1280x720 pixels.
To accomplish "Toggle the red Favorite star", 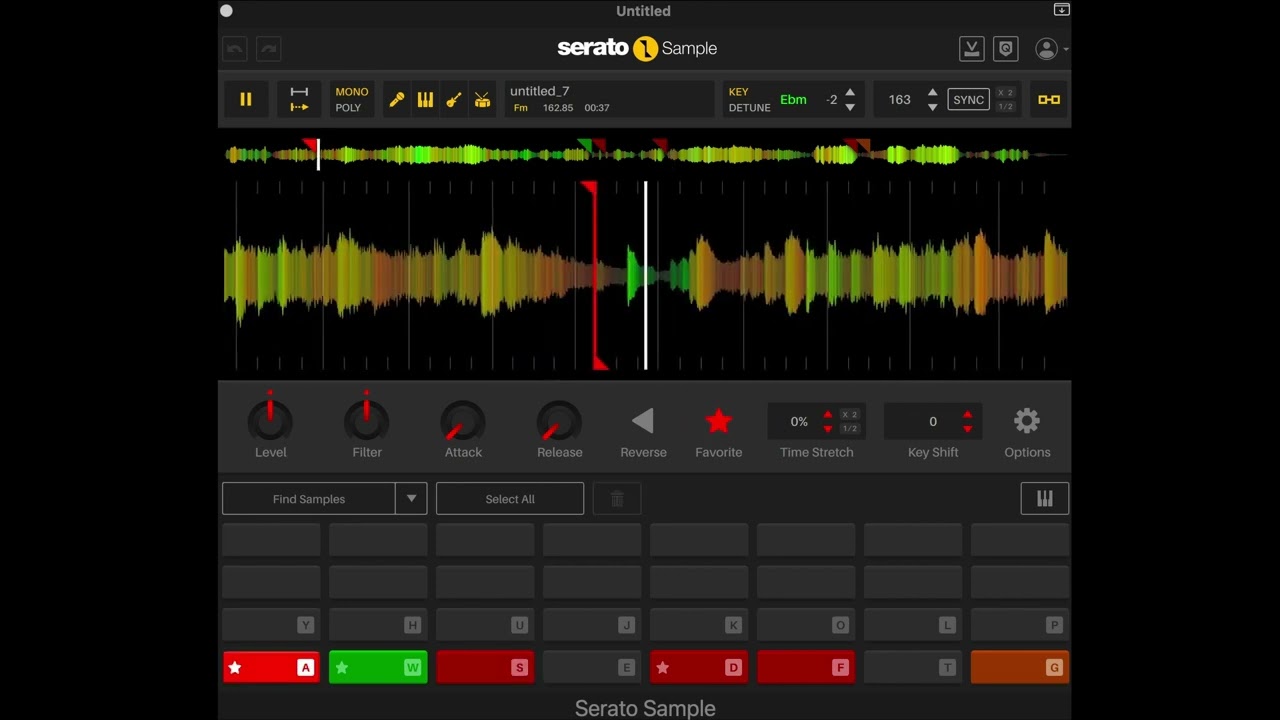I will (719, 421).
